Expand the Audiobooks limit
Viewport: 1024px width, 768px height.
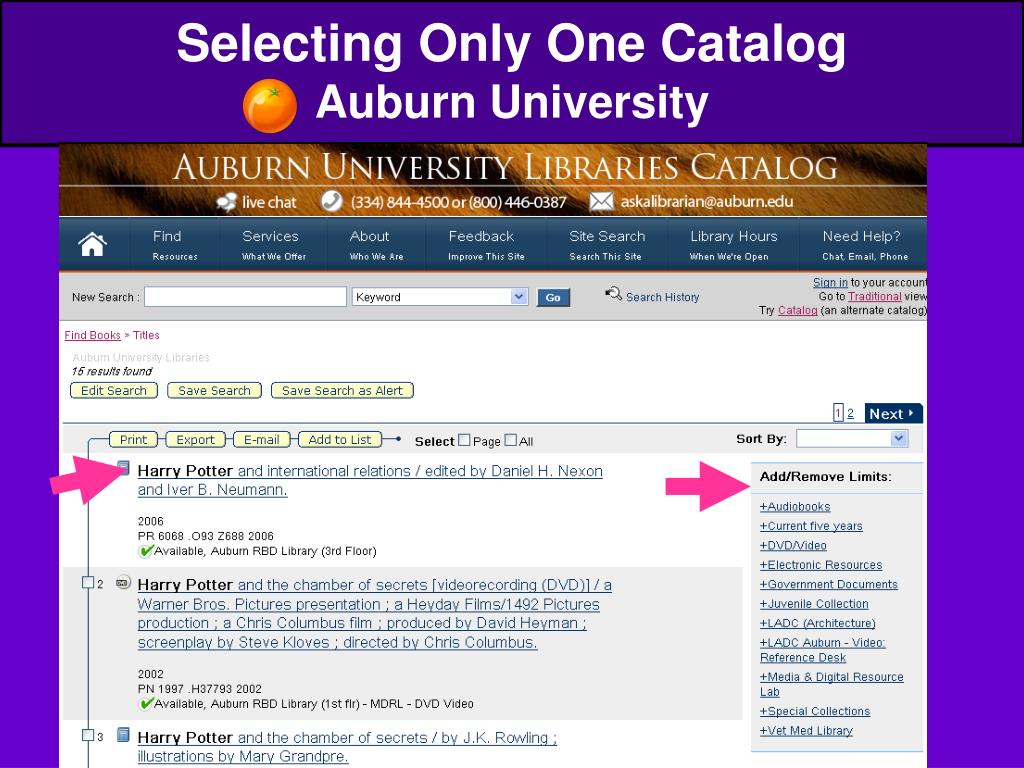[x=795, y=507]
